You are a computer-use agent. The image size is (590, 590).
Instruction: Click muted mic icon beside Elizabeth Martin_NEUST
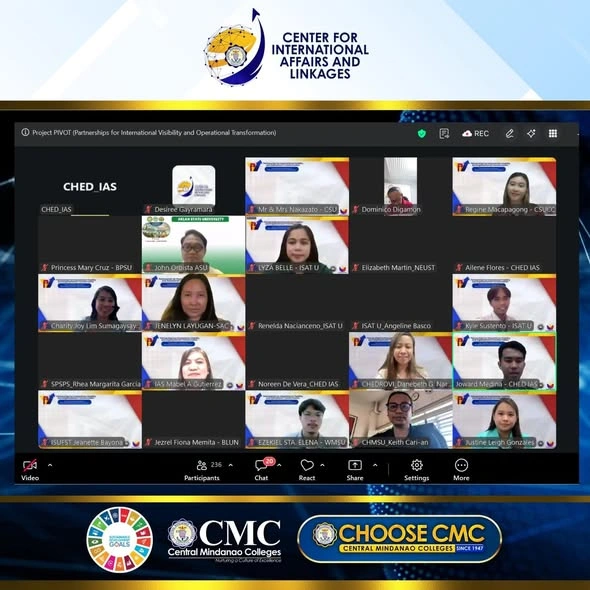[x=356, y=268]
